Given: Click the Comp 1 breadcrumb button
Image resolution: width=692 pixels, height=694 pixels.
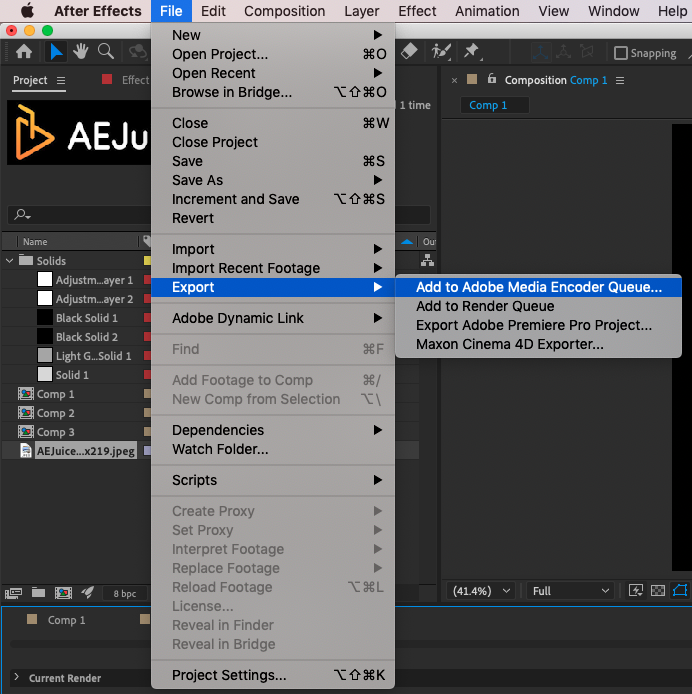Looking at the screenshot, I should 495,105.
